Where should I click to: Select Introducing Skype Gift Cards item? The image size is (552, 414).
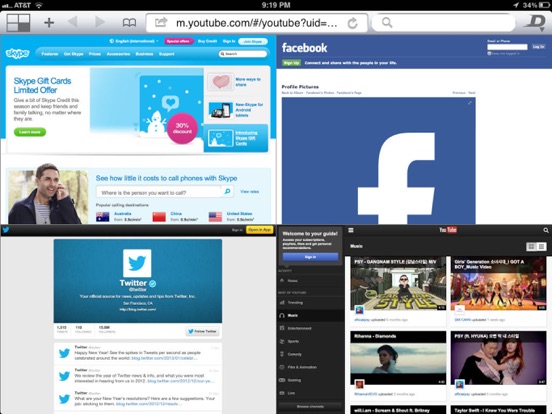pyautogui.click(x=236, y=138)
